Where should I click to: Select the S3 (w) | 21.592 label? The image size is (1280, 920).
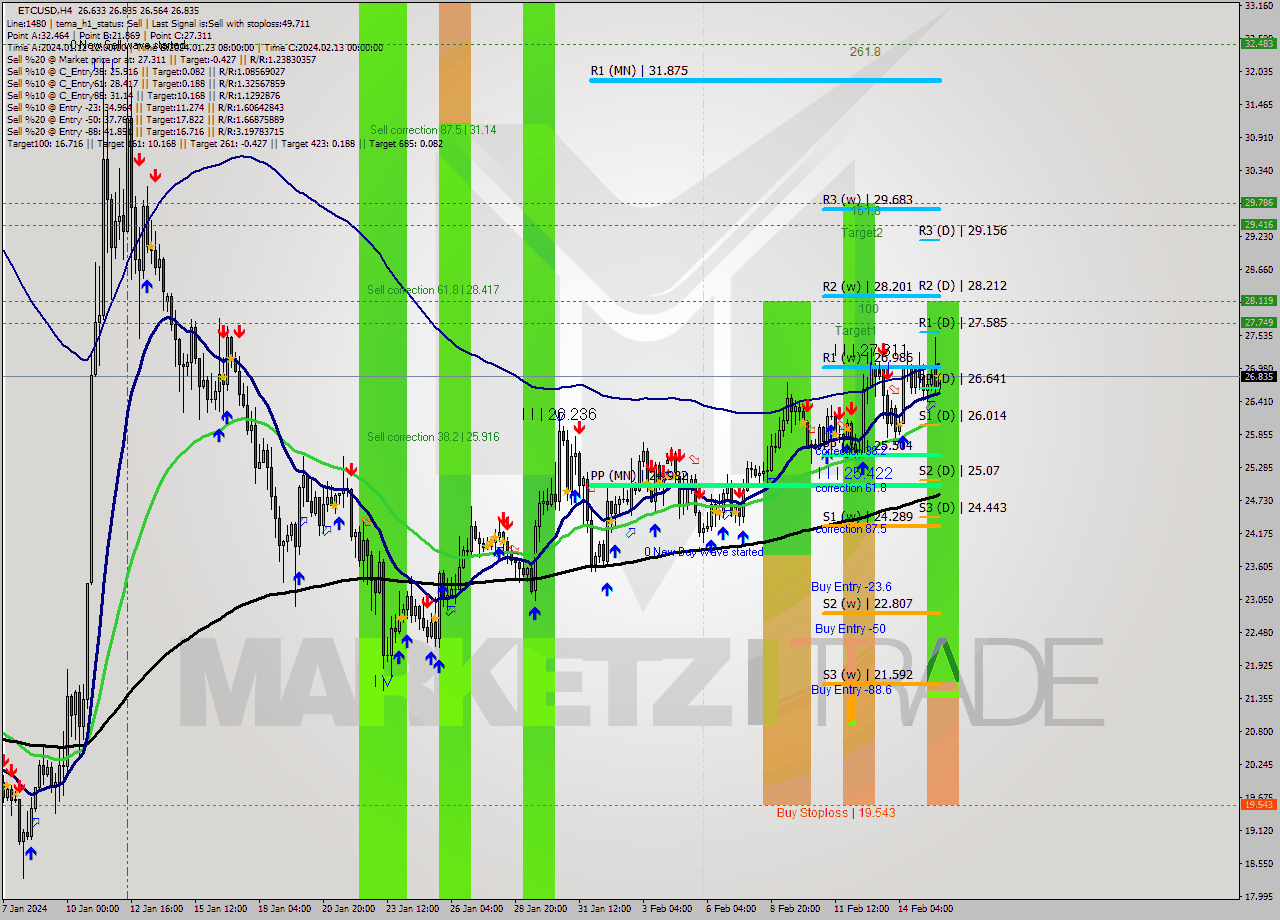[867, 675]
